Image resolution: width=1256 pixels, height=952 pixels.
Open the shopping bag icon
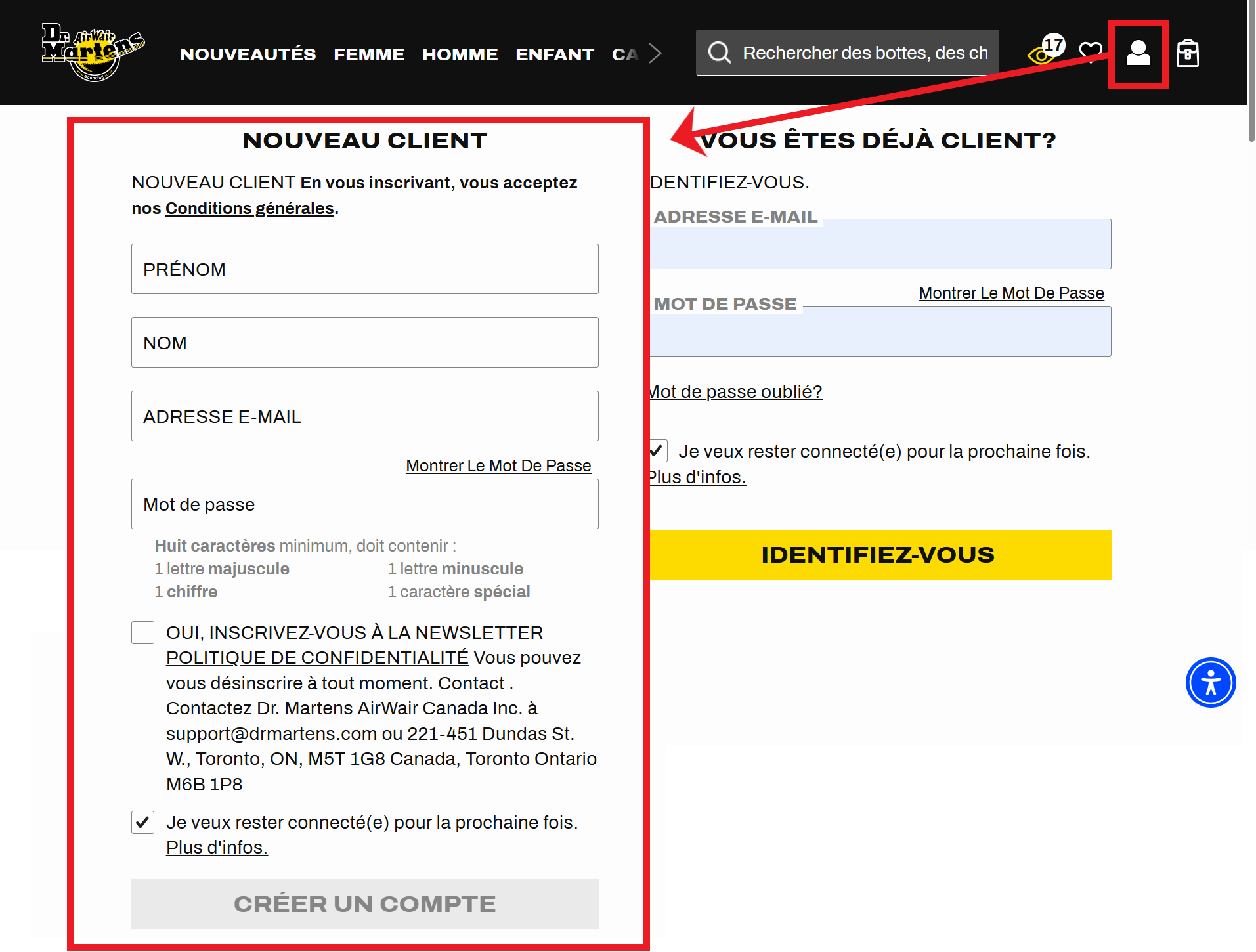(x=1188, y=54)
